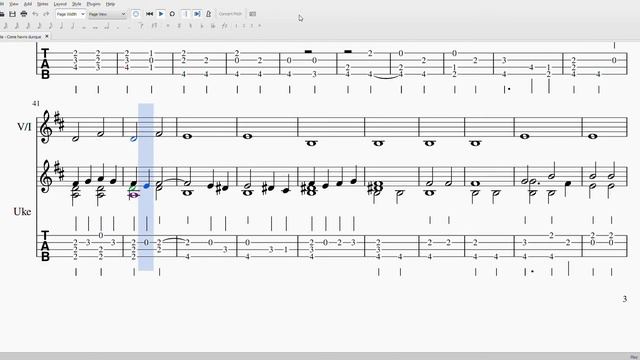This screenshot has width=640, height=360.
Task: Toggle loop playback
Action: 172,14
